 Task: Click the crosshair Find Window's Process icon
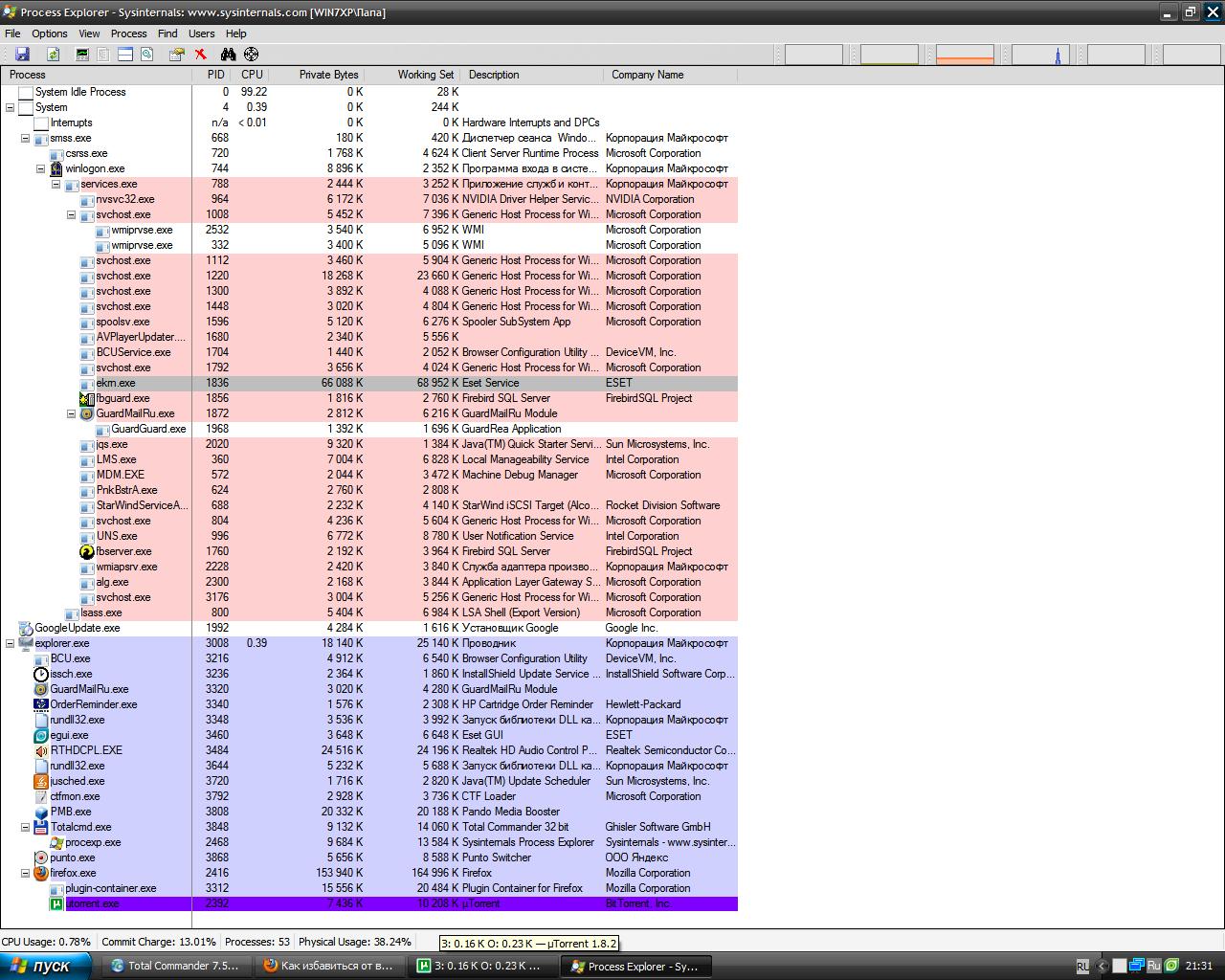251,55
